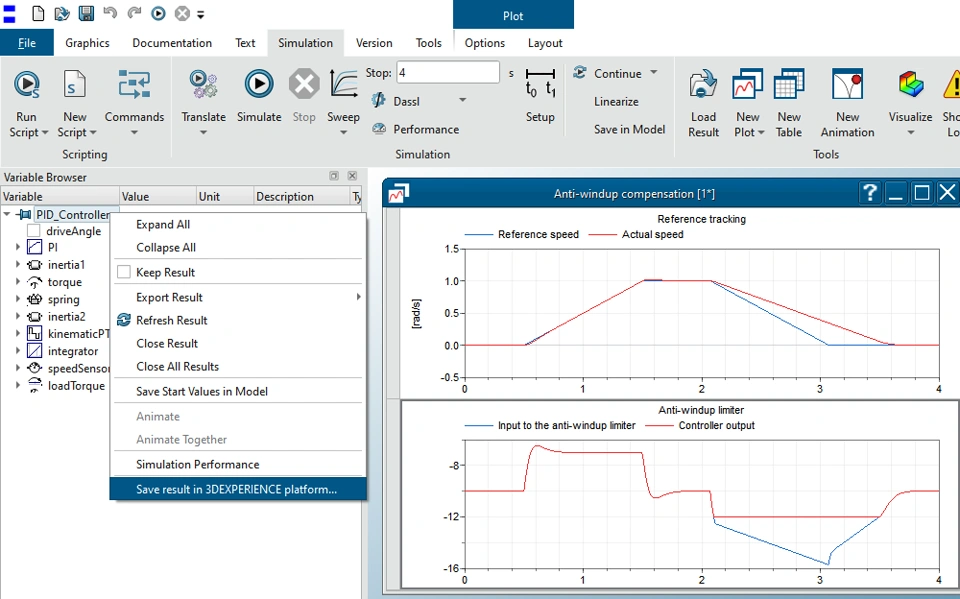Screen dimensions: 960x599
Task: Open Load Result tool
Action: [x=703, y=84]
